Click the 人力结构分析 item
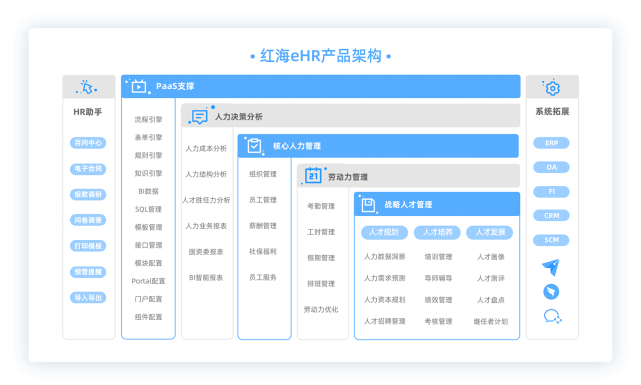The height and width of the screenshot is (385, 641). point(206,174)
